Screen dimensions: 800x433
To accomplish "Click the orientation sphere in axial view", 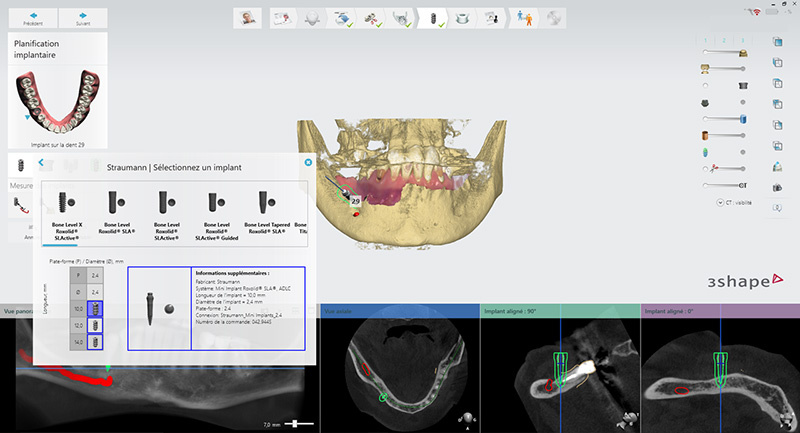I will point(467,419).
